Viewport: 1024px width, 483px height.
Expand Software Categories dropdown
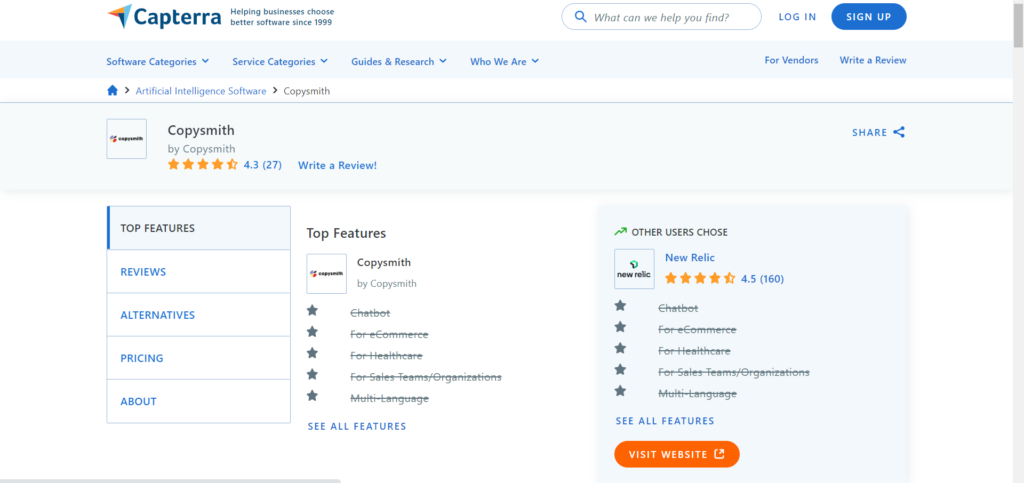(158, 61)
